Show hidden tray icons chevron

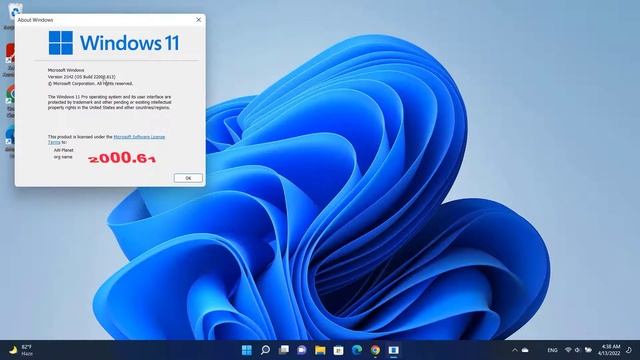[x=515, y=350]
